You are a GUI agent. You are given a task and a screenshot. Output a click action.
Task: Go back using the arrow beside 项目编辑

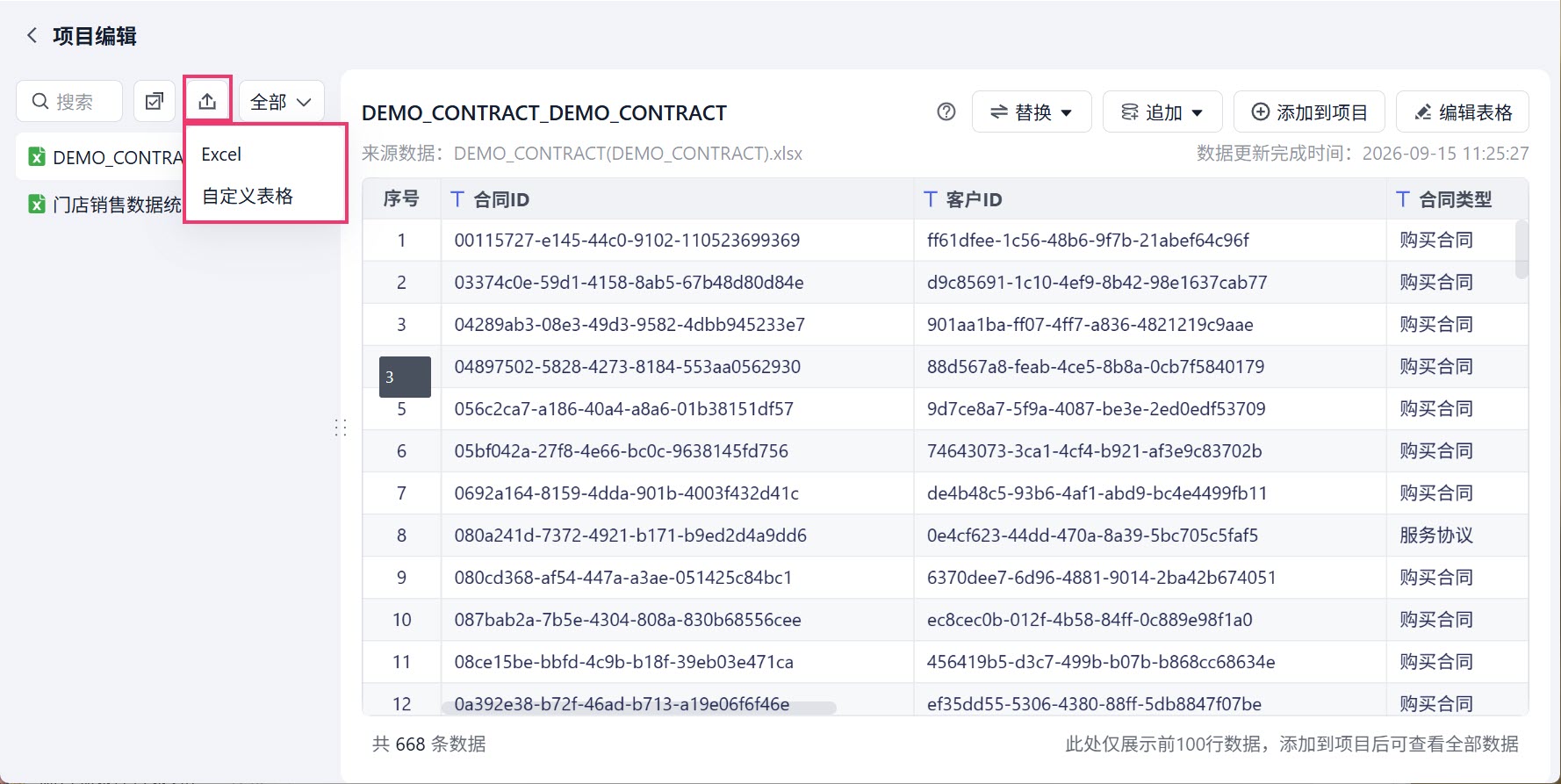click(32, 35)
